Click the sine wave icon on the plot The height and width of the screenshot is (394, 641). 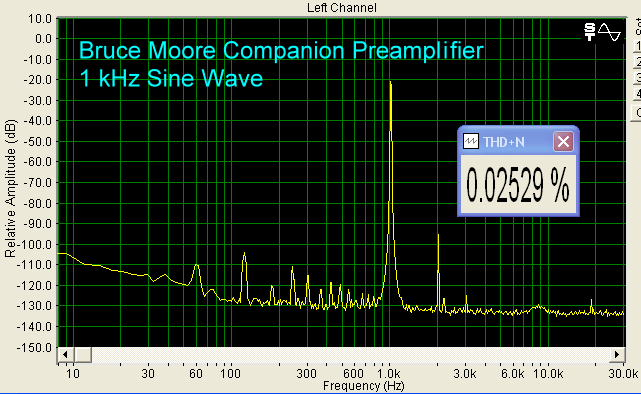(x=609, y=32)
